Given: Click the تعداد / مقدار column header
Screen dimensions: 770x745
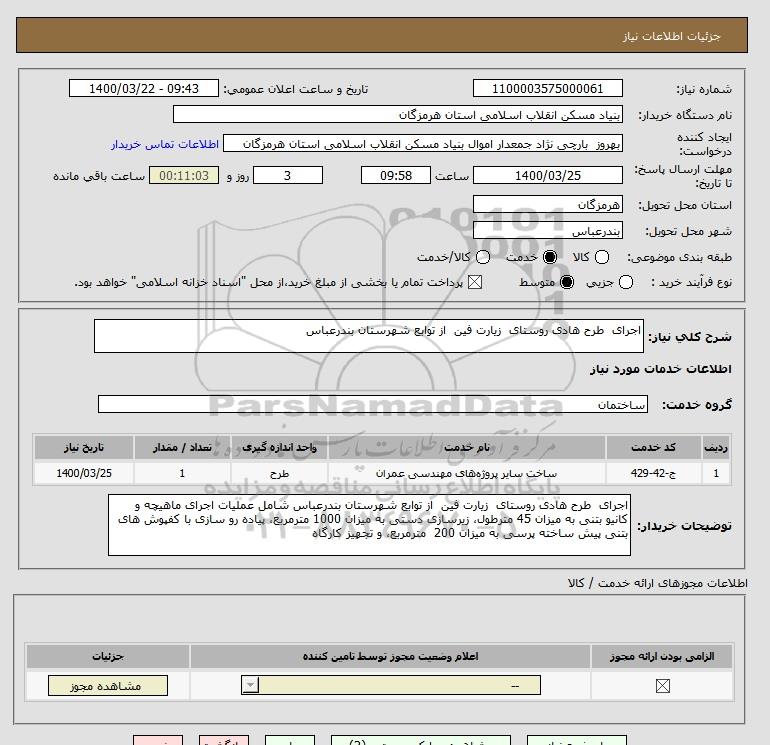Looking at the screenshot, I should tap(182, 447).
